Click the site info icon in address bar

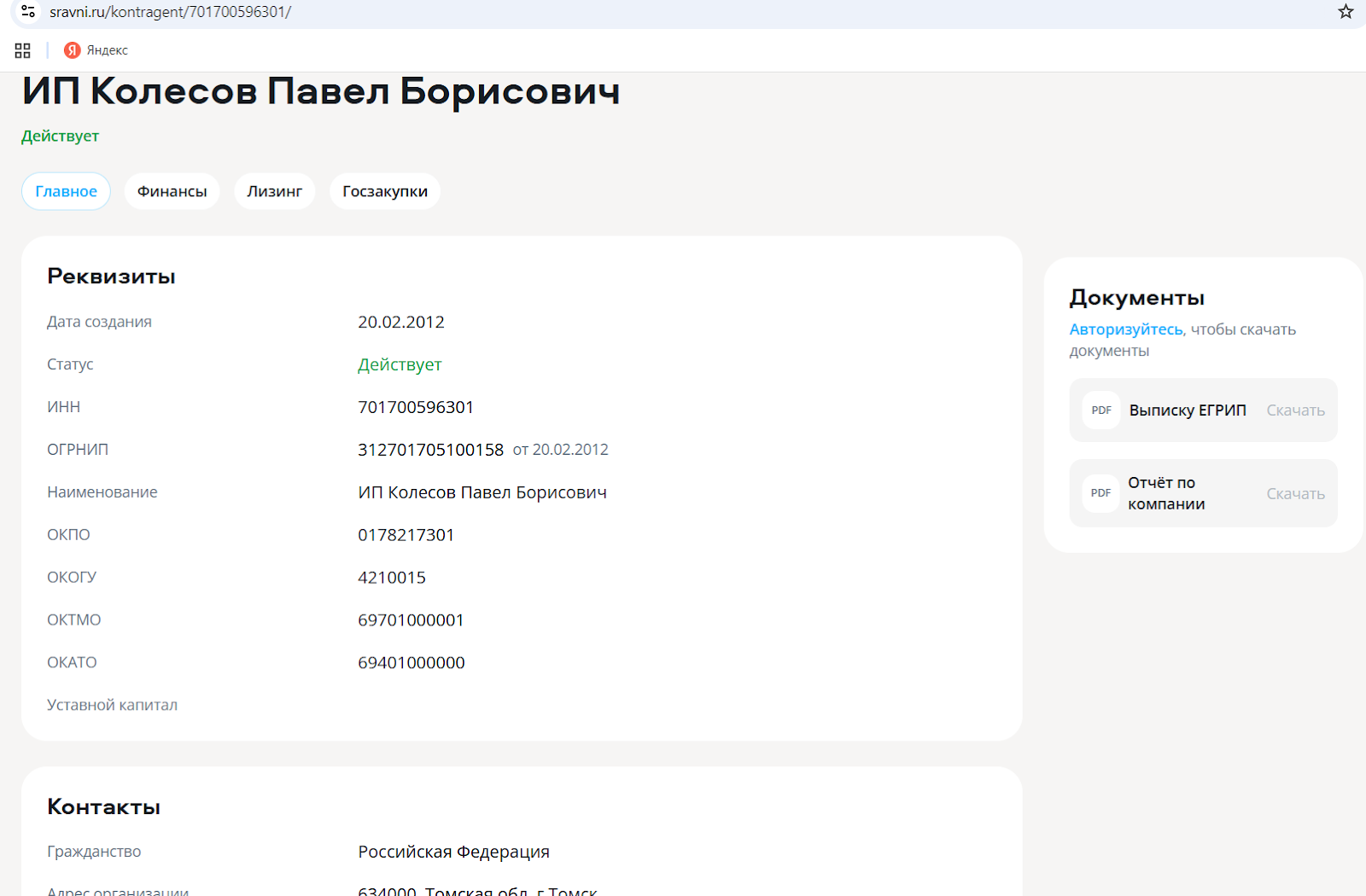[x=28, y=12]
